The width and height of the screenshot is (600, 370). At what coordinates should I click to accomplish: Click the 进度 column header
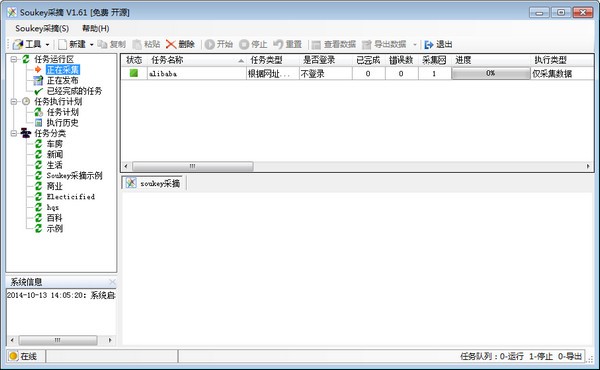491,60
